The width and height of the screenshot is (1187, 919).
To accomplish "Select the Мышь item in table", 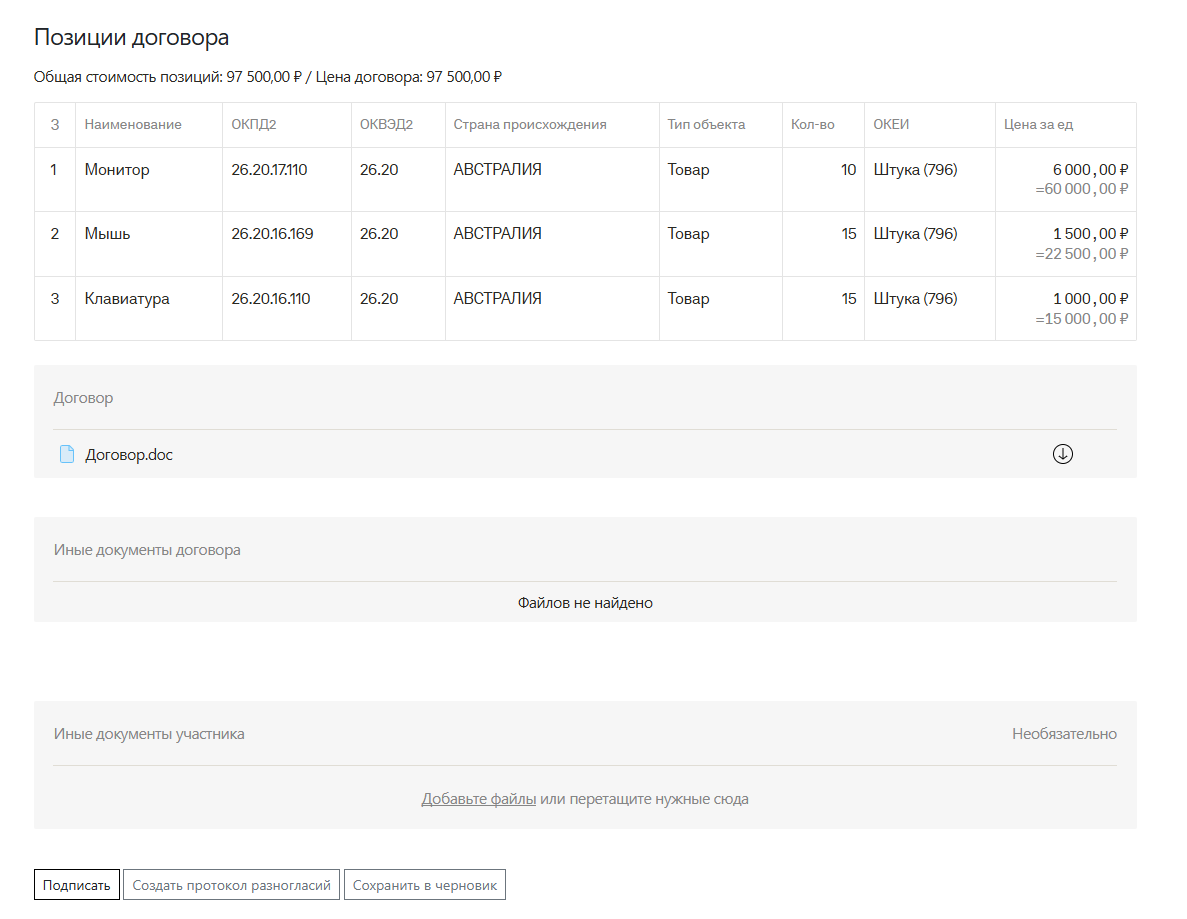I will click(107, 234).
